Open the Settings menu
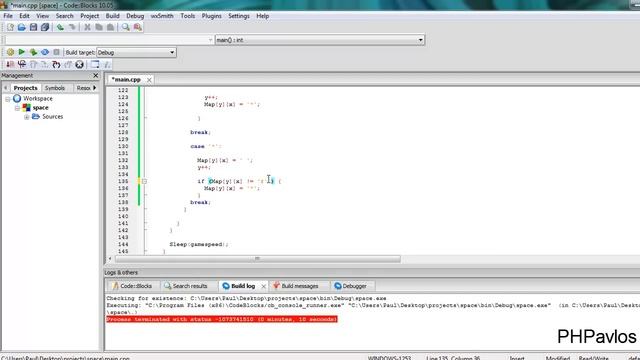The image size is (640, 360). point(239,16)
